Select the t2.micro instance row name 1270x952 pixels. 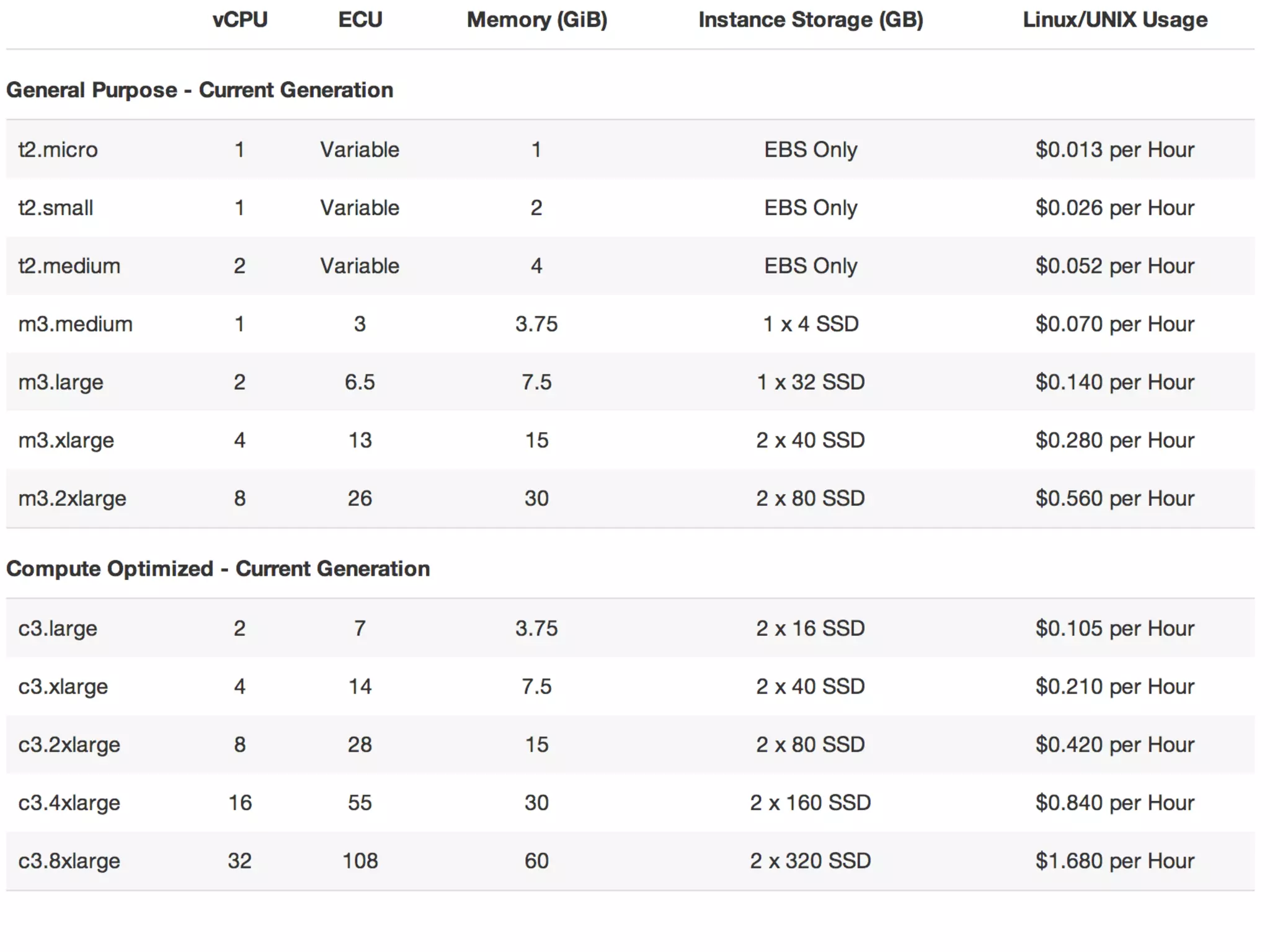click(x=58, y=149)
